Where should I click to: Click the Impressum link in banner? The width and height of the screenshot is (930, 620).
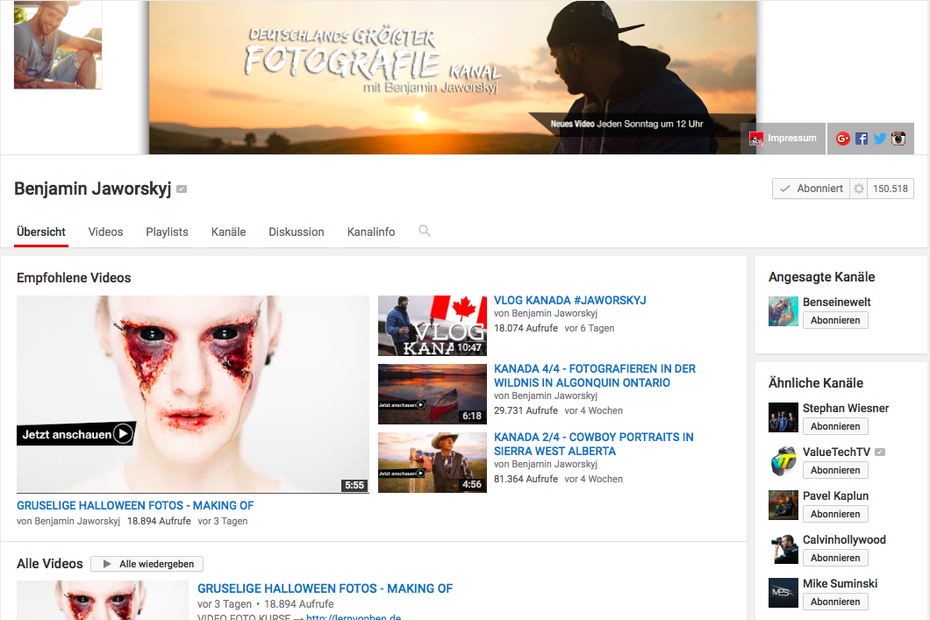pyautogui.click(x=783, y=138)
